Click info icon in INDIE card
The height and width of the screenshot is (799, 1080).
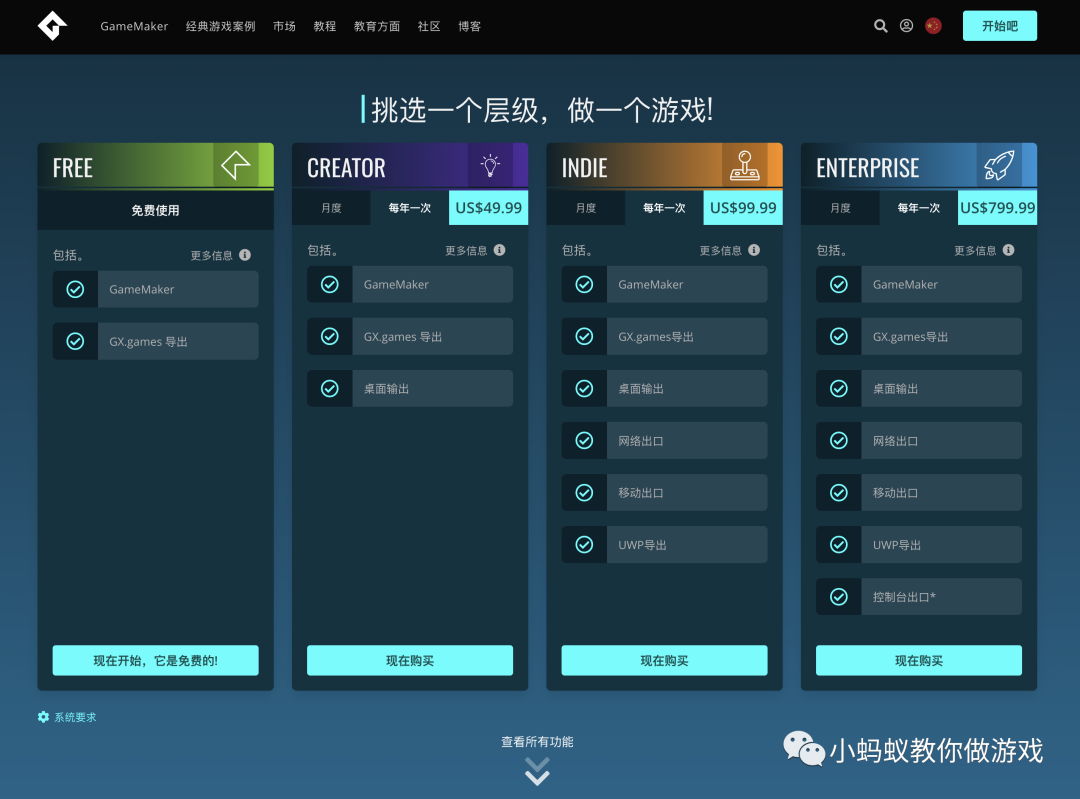point(754,250)
